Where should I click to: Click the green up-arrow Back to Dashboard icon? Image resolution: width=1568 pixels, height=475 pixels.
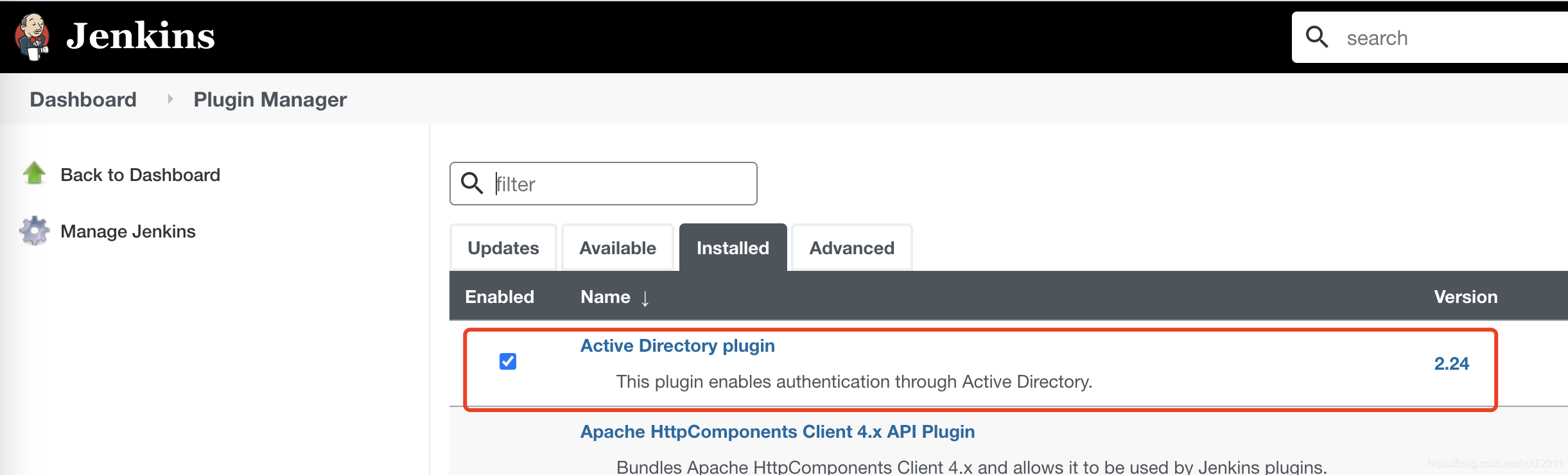click(35, 173)
